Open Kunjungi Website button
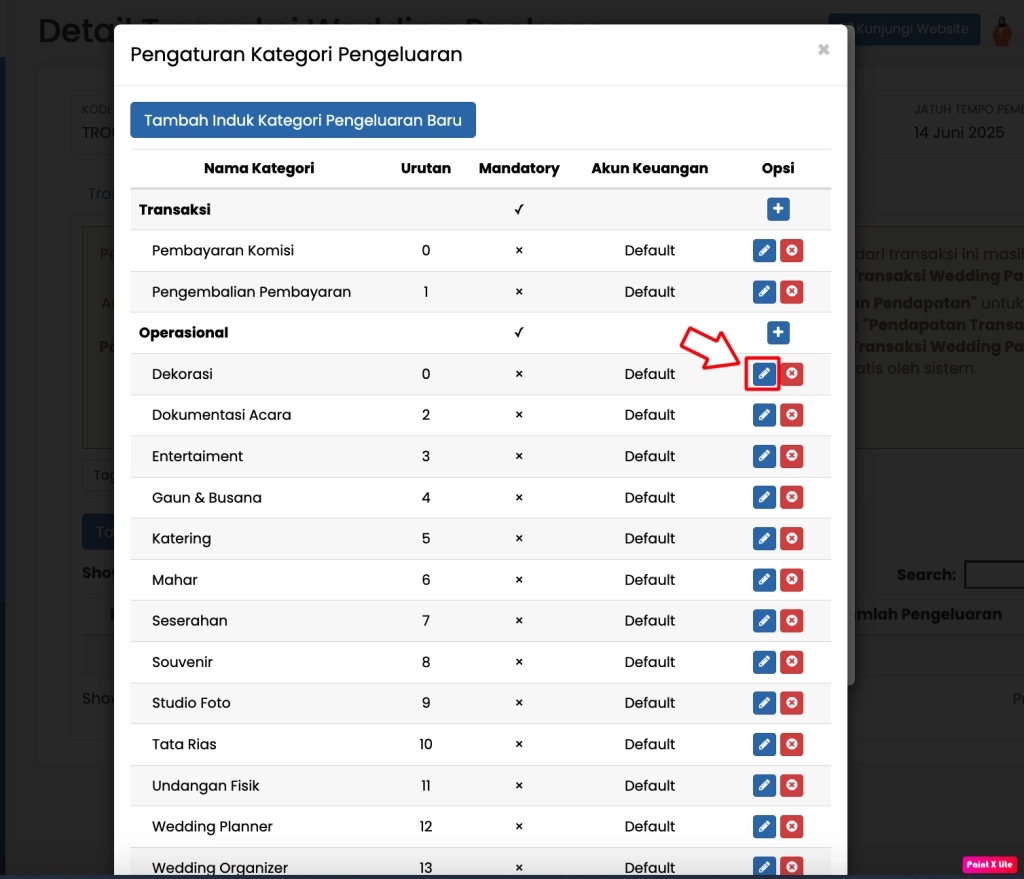 (904, 29)
